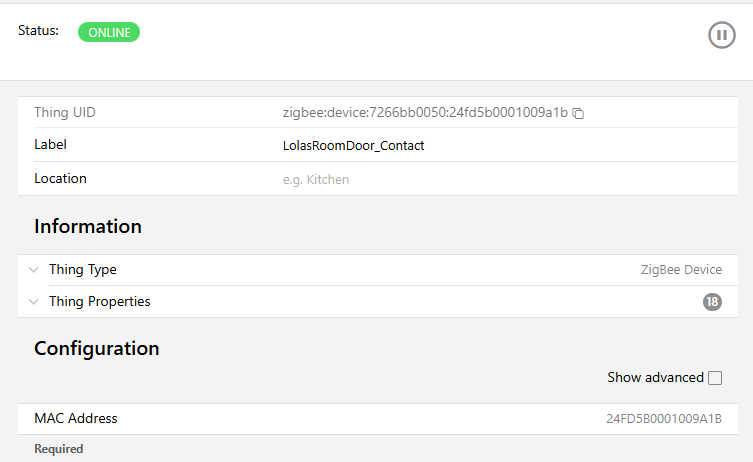
Task: Click the MAC Address parameter label
Action: pos(76,419)
